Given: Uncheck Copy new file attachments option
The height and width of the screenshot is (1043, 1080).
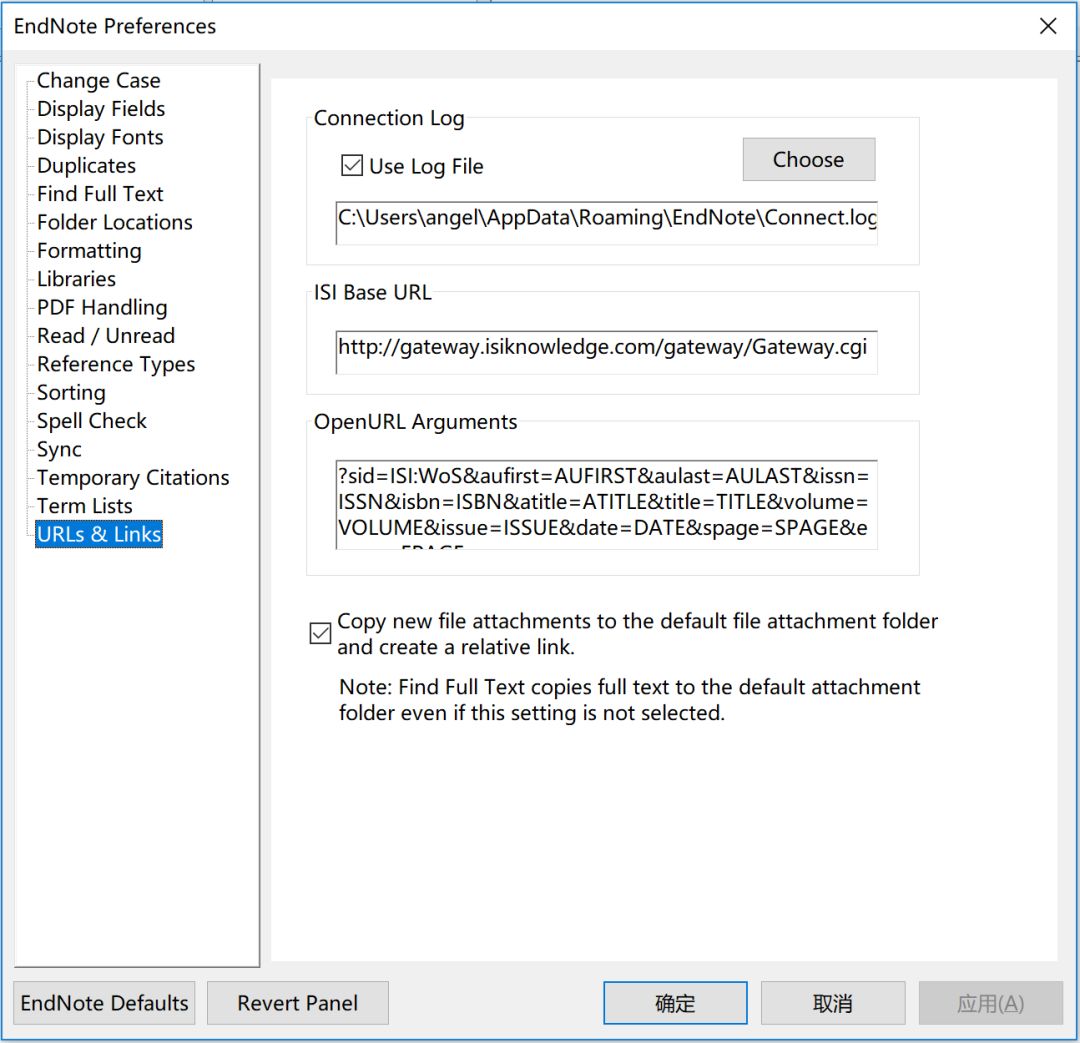Looking at the screenshot, I should (x=320, y=633).
